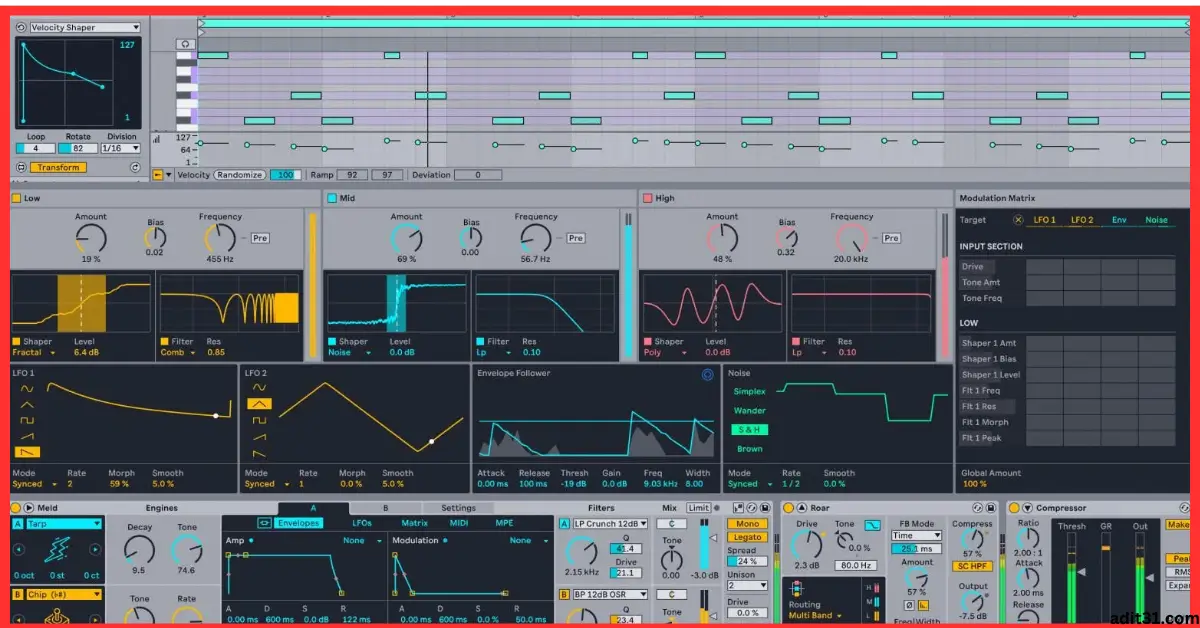Click the Low band Amount knob
The width and height of the screenshot is (1200, 628).
pos(91,238)
